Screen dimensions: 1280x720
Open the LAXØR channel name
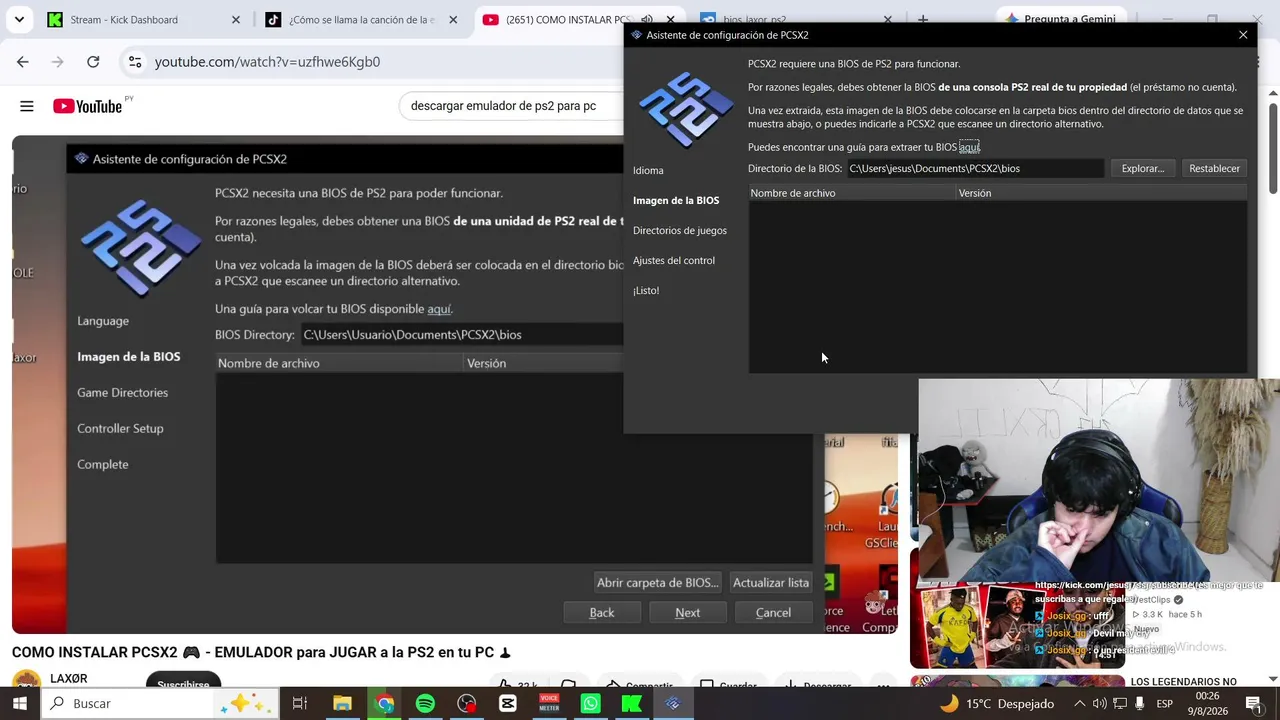pos(69,679)
